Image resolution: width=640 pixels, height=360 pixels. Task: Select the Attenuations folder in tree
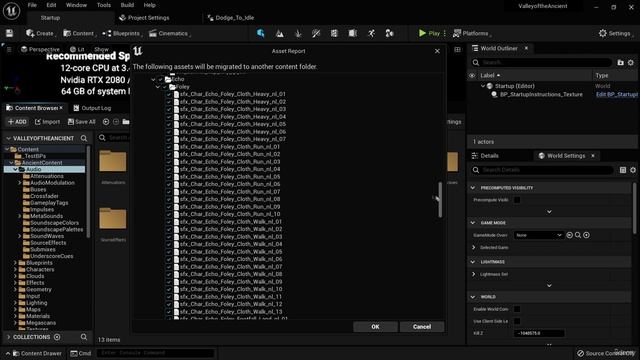[47, 176]
